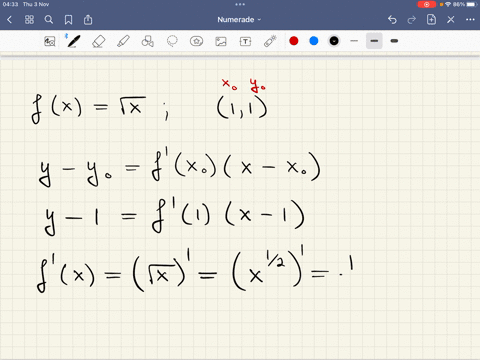Image resolution: width=480 pixels, height=360 pixels.
Task: Open the page thumbnails grid view
Action: [x=29, y=20]
